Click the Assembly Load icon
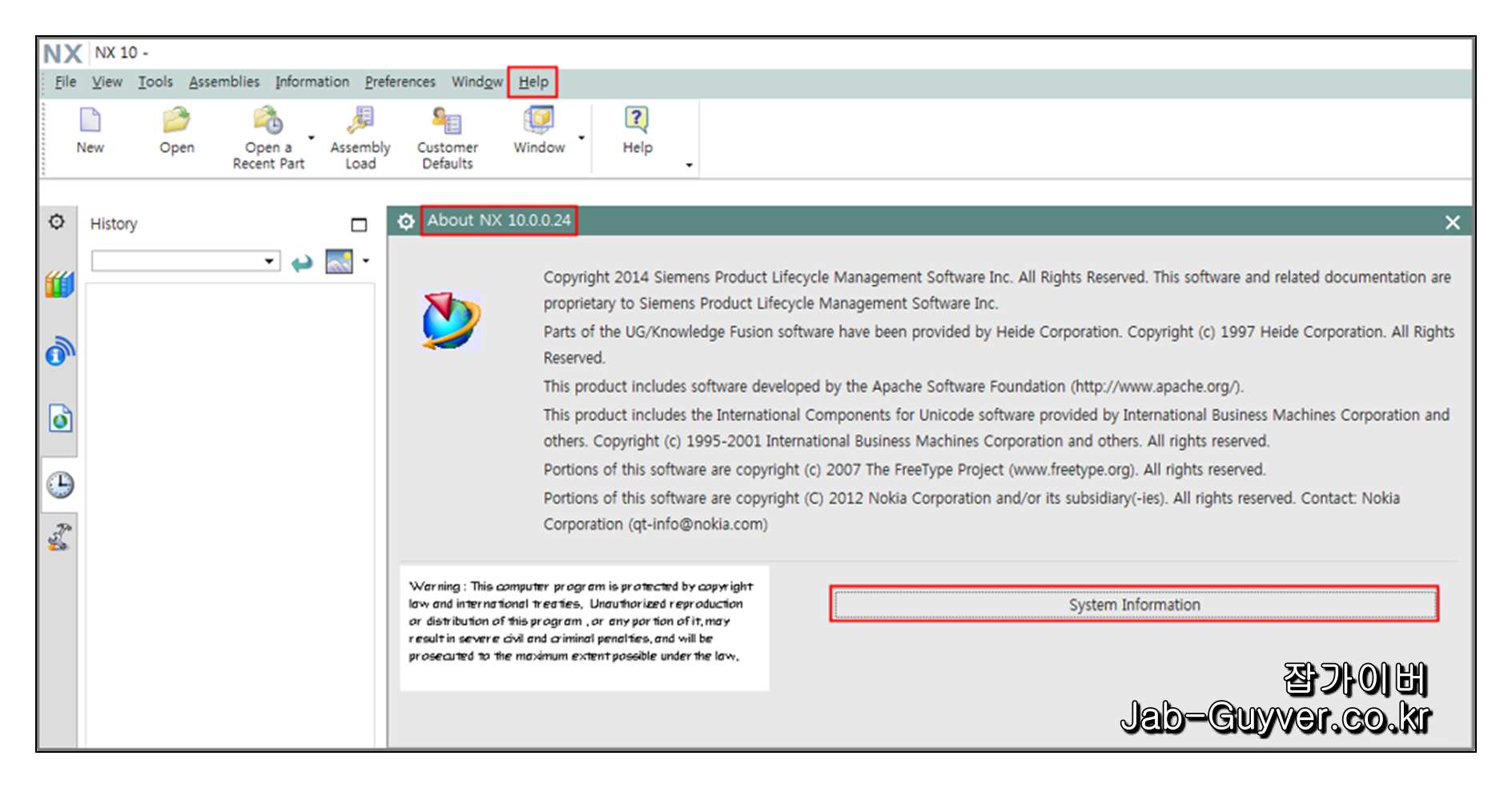Image resolution: width=1512 pixels, height=788 pixels. click(x=360, y=121)
